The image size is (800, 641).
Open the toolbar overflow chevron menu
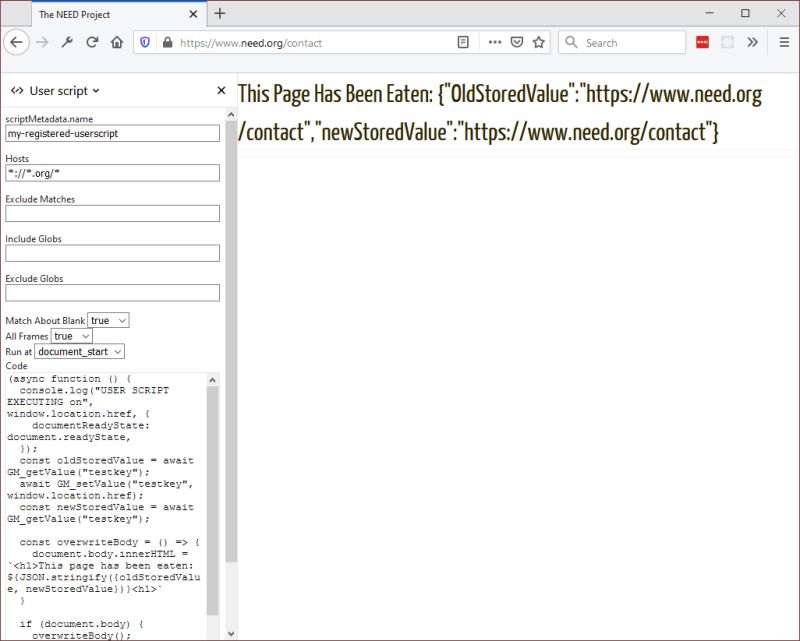pos(753,43)
